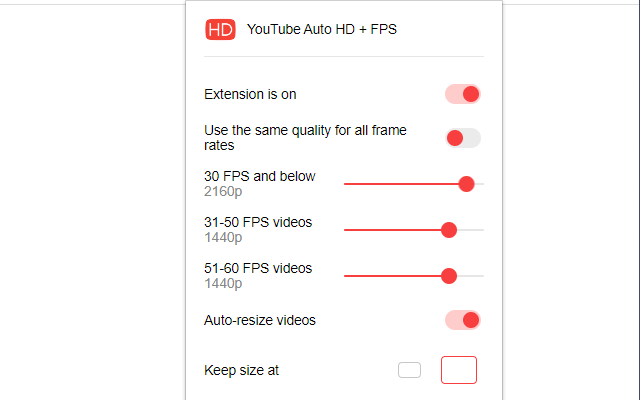
Task: Click the 31-50 FPS videos slider handle
Action: coord(449,230)
